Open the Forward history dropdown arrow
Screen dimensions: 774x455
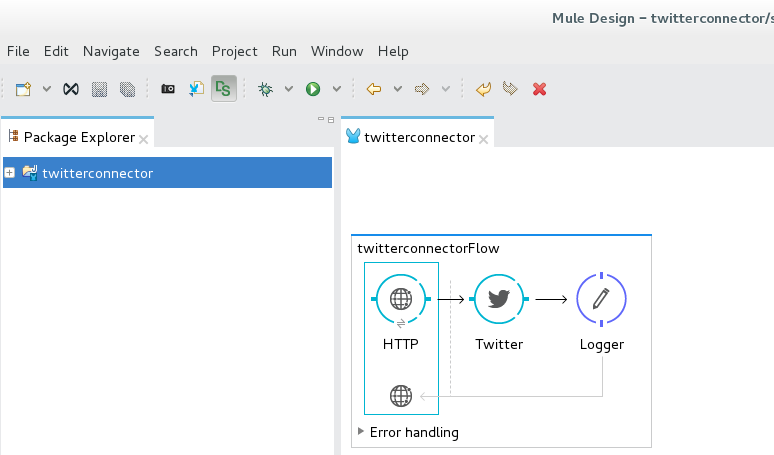point(446,89)
